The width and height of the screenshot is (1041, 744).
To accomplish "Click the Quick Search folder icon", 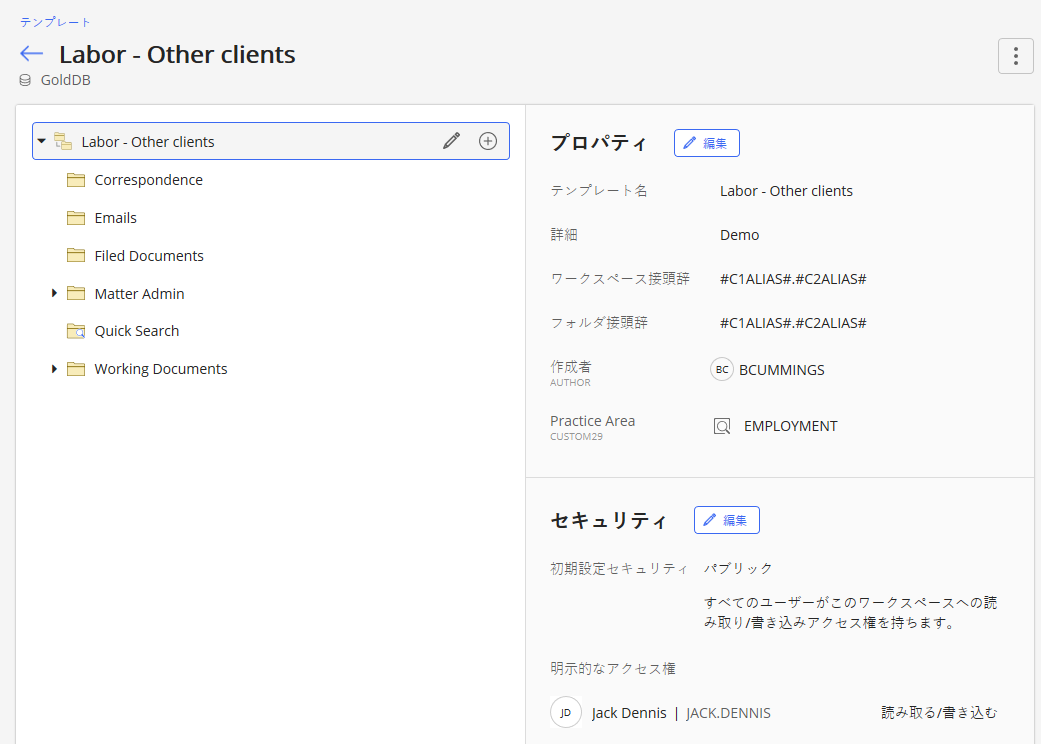I will coord(76,331).
